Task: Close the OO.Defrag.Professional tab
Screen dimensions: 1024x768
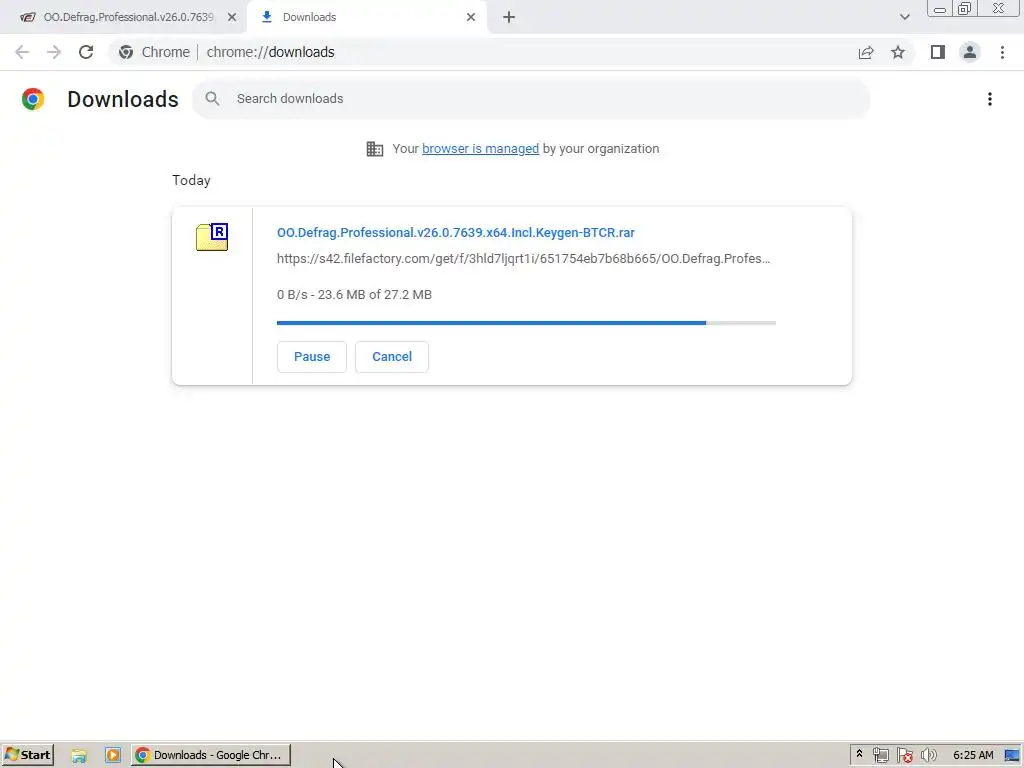Action: tap(232, 17)
